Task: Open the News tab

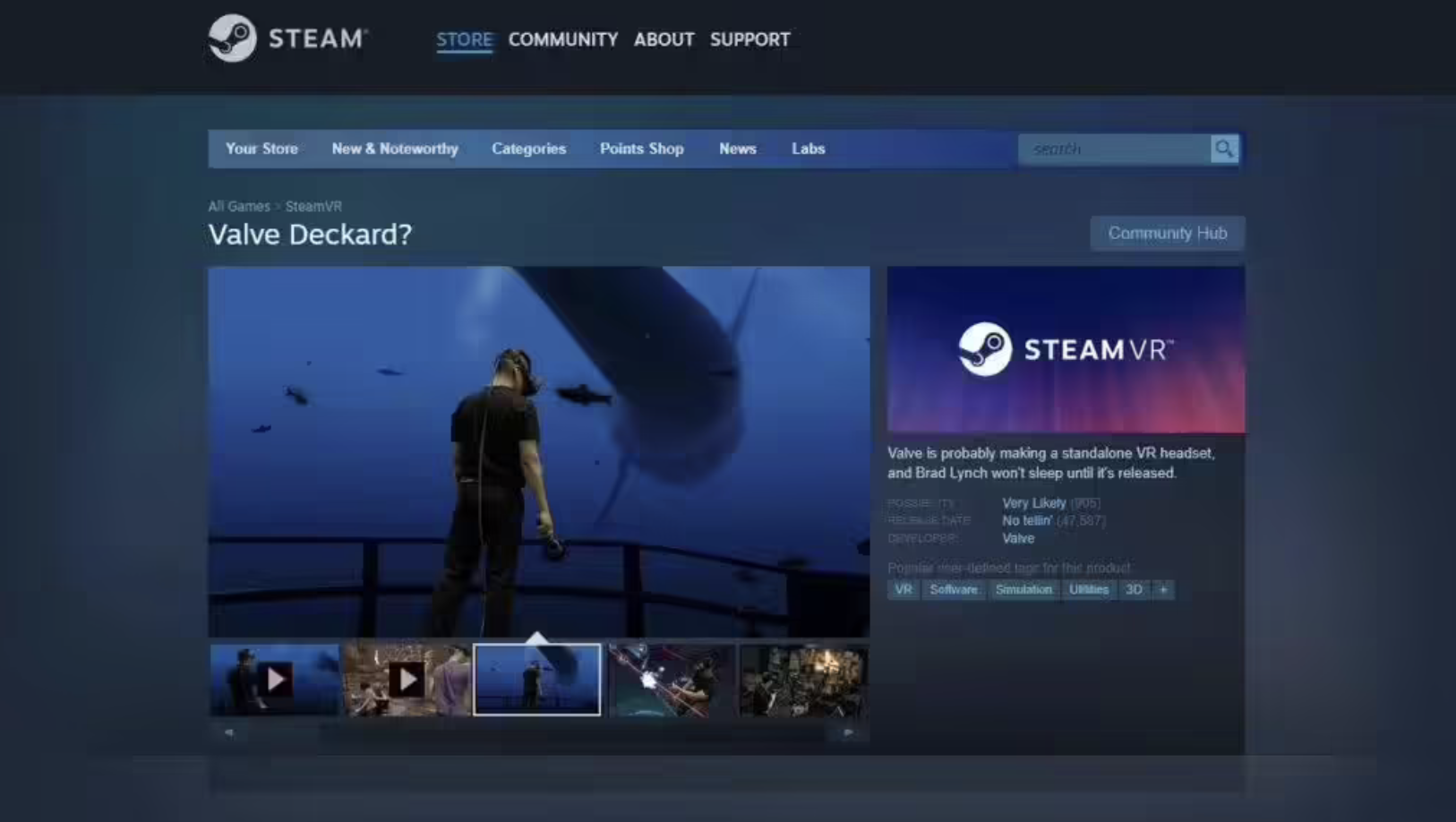Action: [x=738, y=149]
